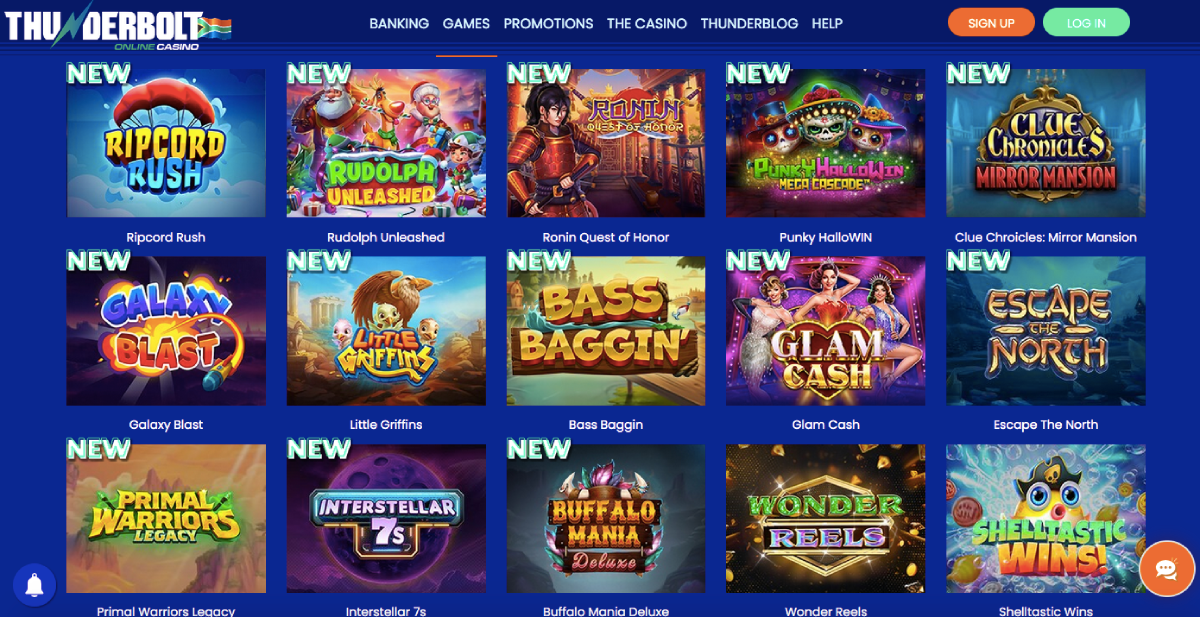
Task: Open the live chat bubble icon
Action: (1167, 569)
